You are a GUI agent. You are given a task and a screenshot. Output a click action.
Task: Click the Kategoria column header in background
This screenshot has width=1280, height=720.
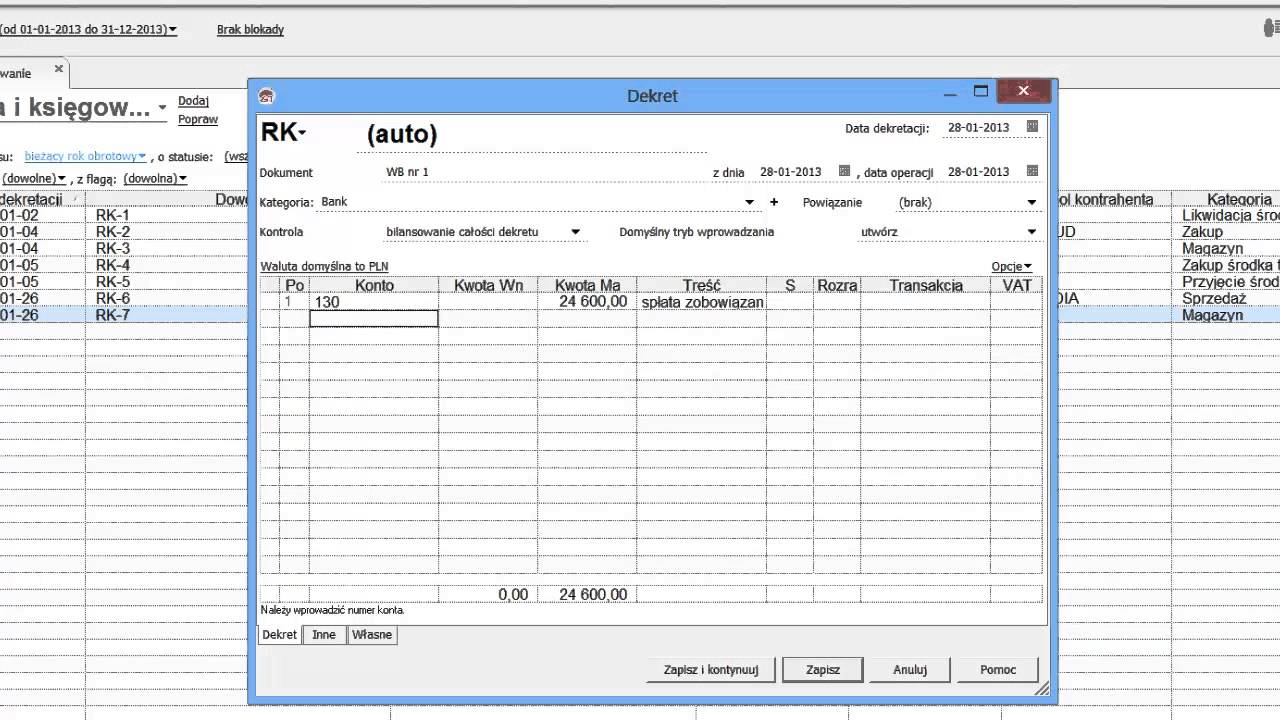(x=1239, y=200)
